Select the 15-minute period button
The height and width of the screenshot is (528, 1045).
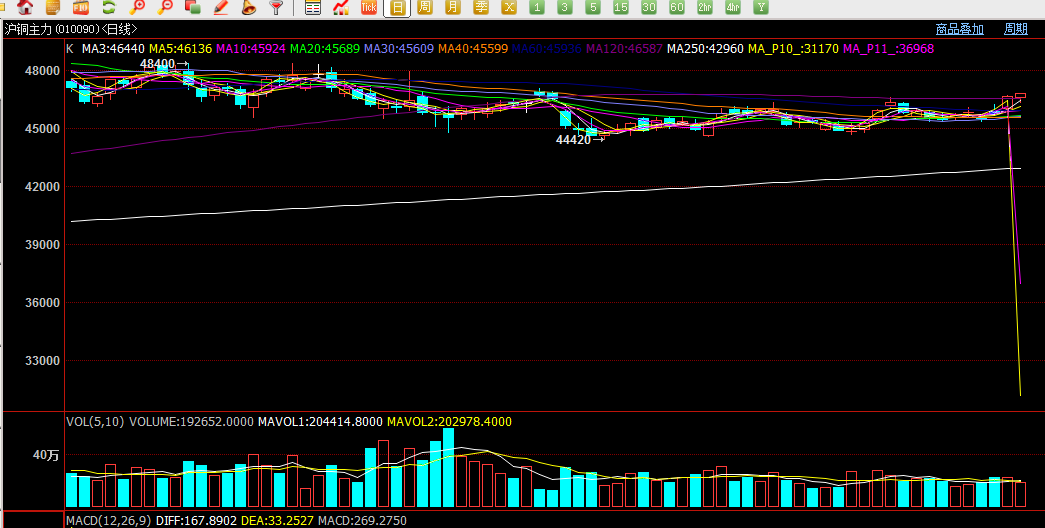pyautogui.click(x=621, y=7)
